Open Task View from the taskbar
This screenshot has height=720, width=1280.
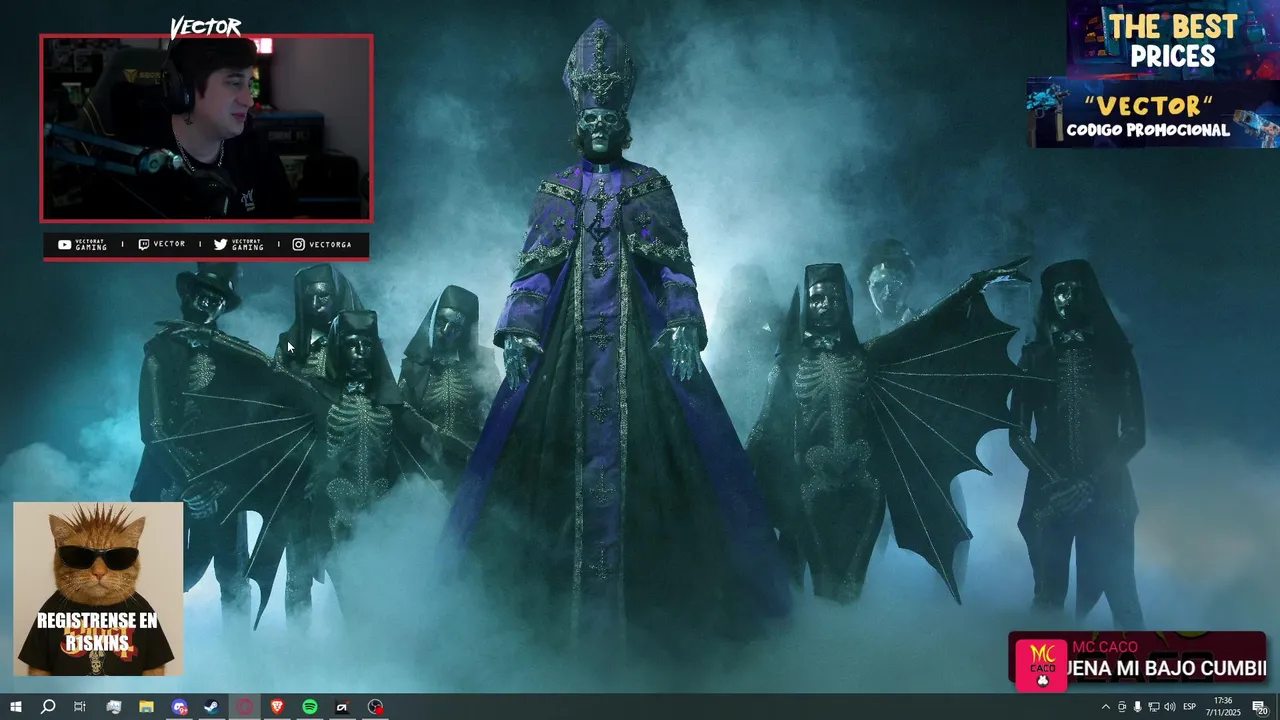[x=80, y=707]
